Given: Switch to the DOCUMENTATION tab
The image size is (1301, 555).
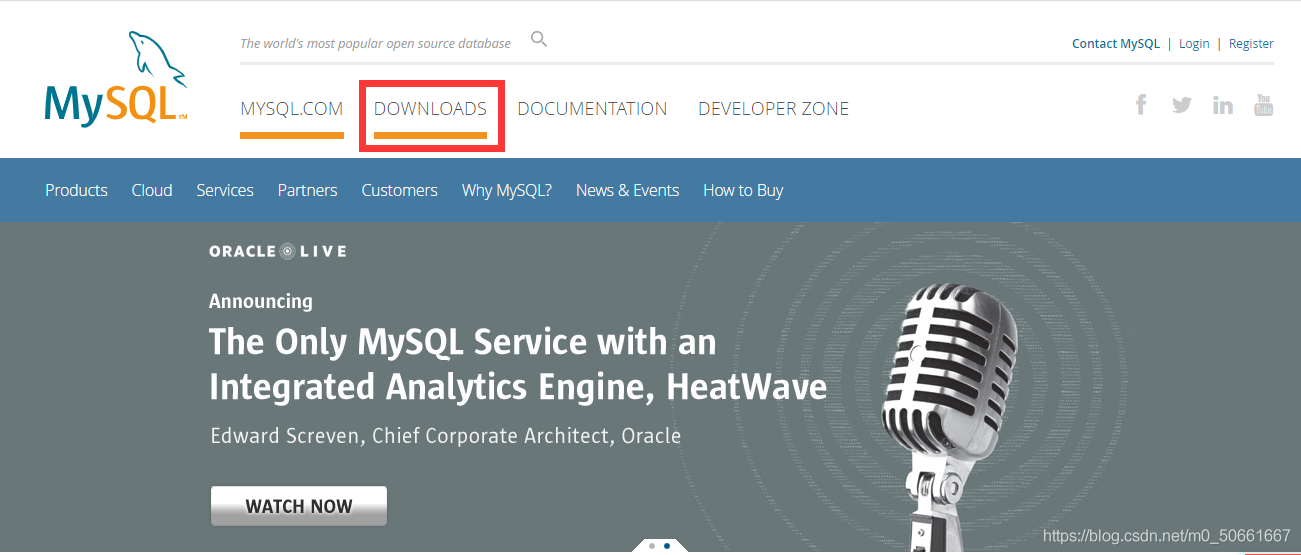Looking at the screenshot, I should click(592, 109).
